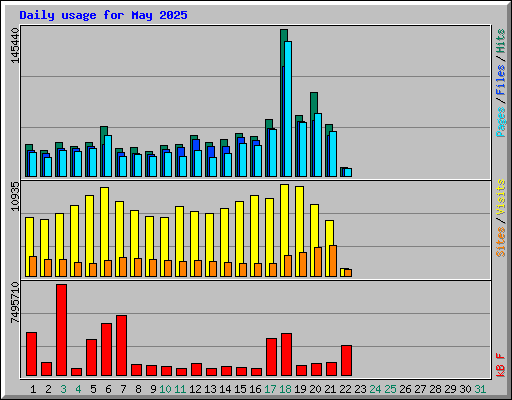Click day label 22 on the x-axis
Viewport: 512px width, 400px height.
(x=345, y=389)
